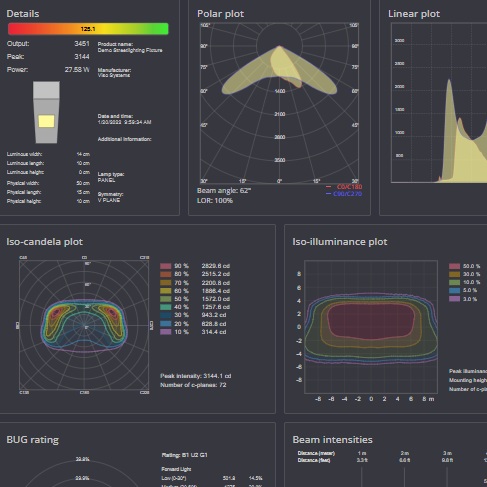
Task: Click the Beam intensities panel title
Action: (332, 440)
